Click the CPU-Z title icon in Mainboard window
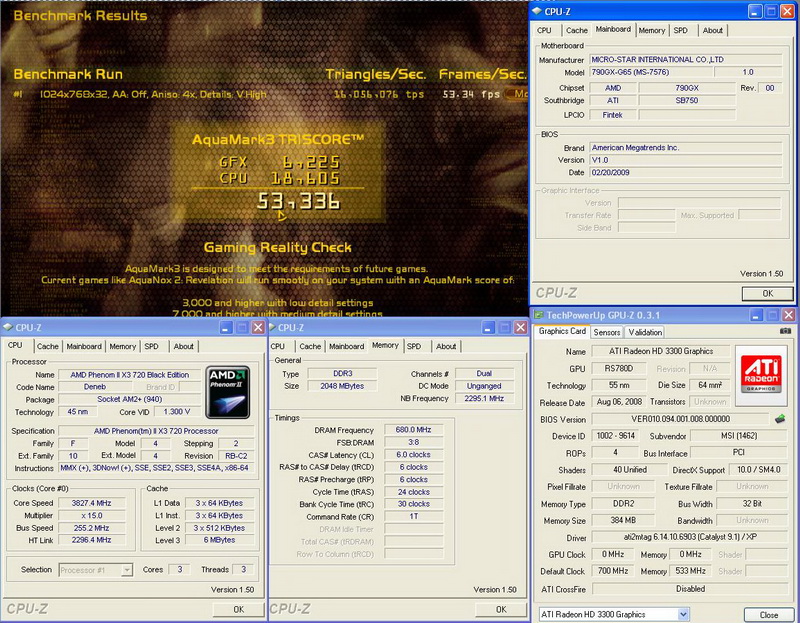Screen dimensions: 800x623 (537, 11)
